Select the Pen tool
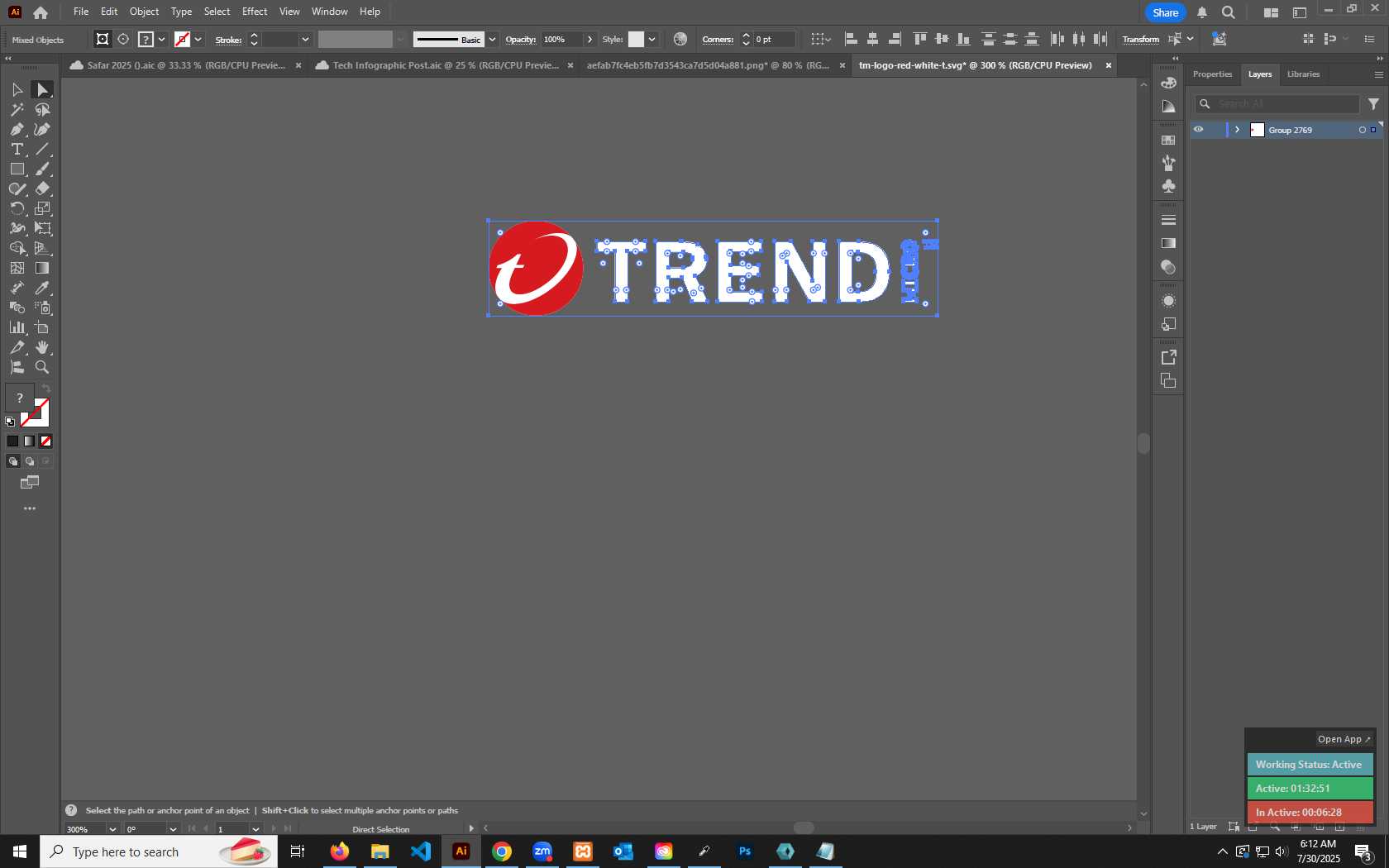The image size is (1389, 868). click(17, 129)
